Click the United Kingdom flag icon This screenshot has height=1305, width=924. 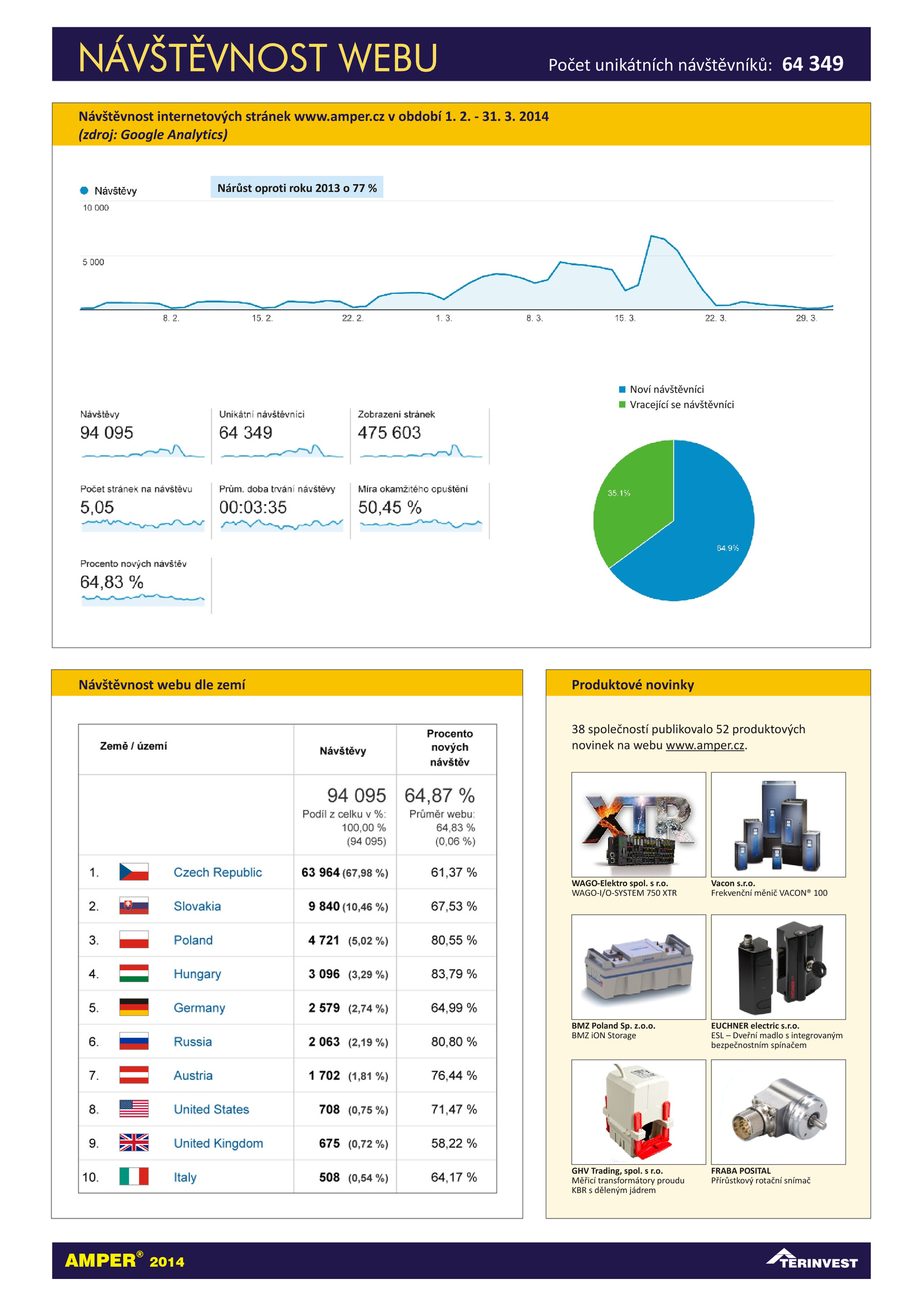[133, 1143]
